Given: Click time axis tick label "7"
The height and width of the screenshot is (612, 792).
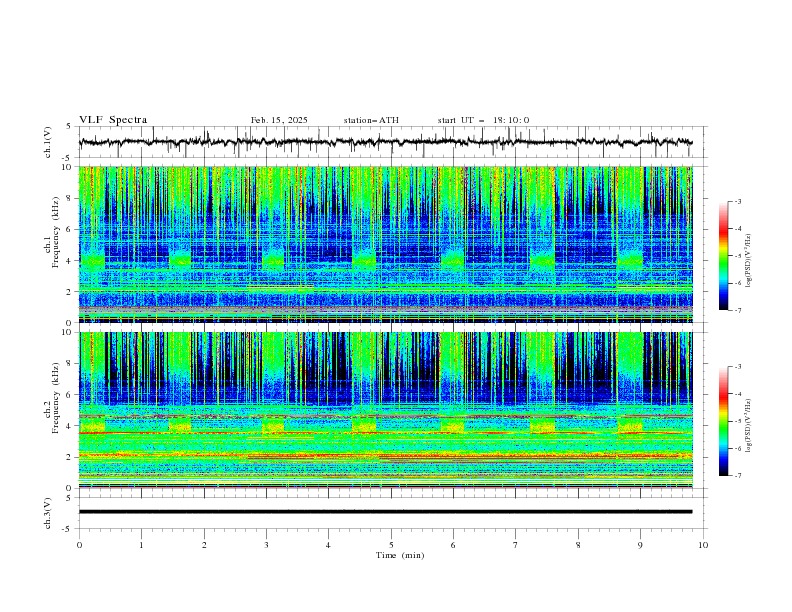Looking at the screenshot, I should coord(516,545).
